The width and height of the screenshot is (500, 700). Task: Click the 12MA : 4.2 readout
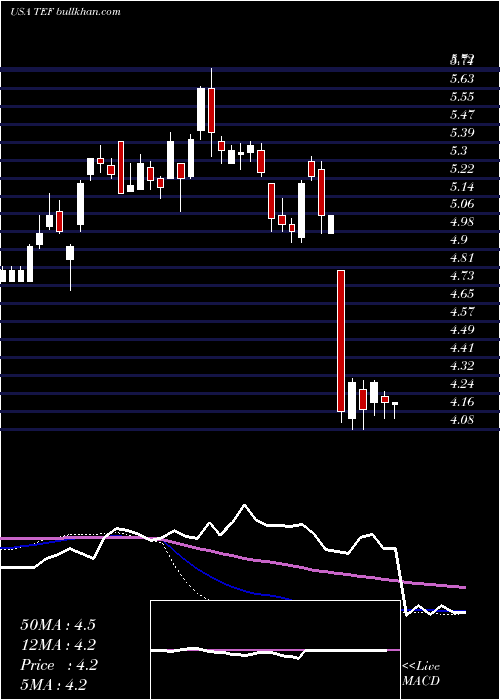[58, 645]
